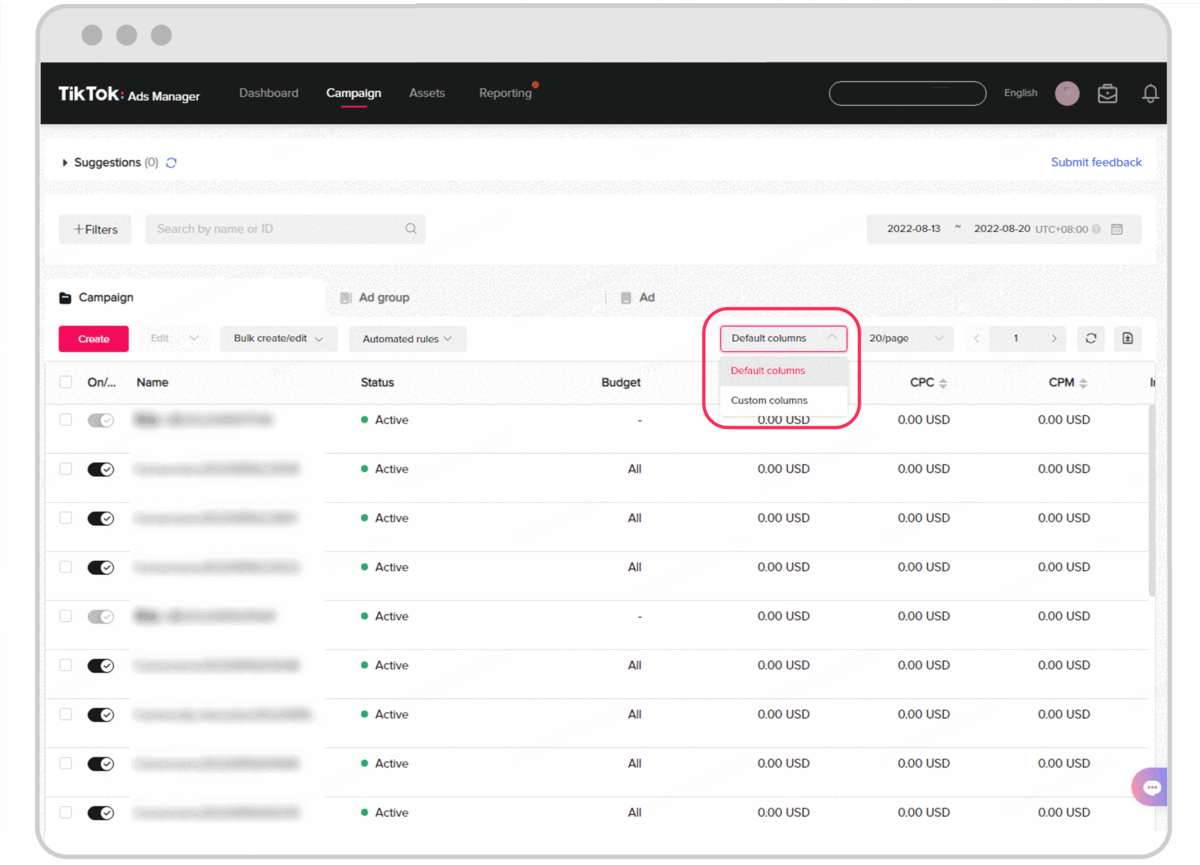Open the briefcase account icon
Viewport: 1200px width, 865px height.
pyautogui.click(x=1107, y=94)
